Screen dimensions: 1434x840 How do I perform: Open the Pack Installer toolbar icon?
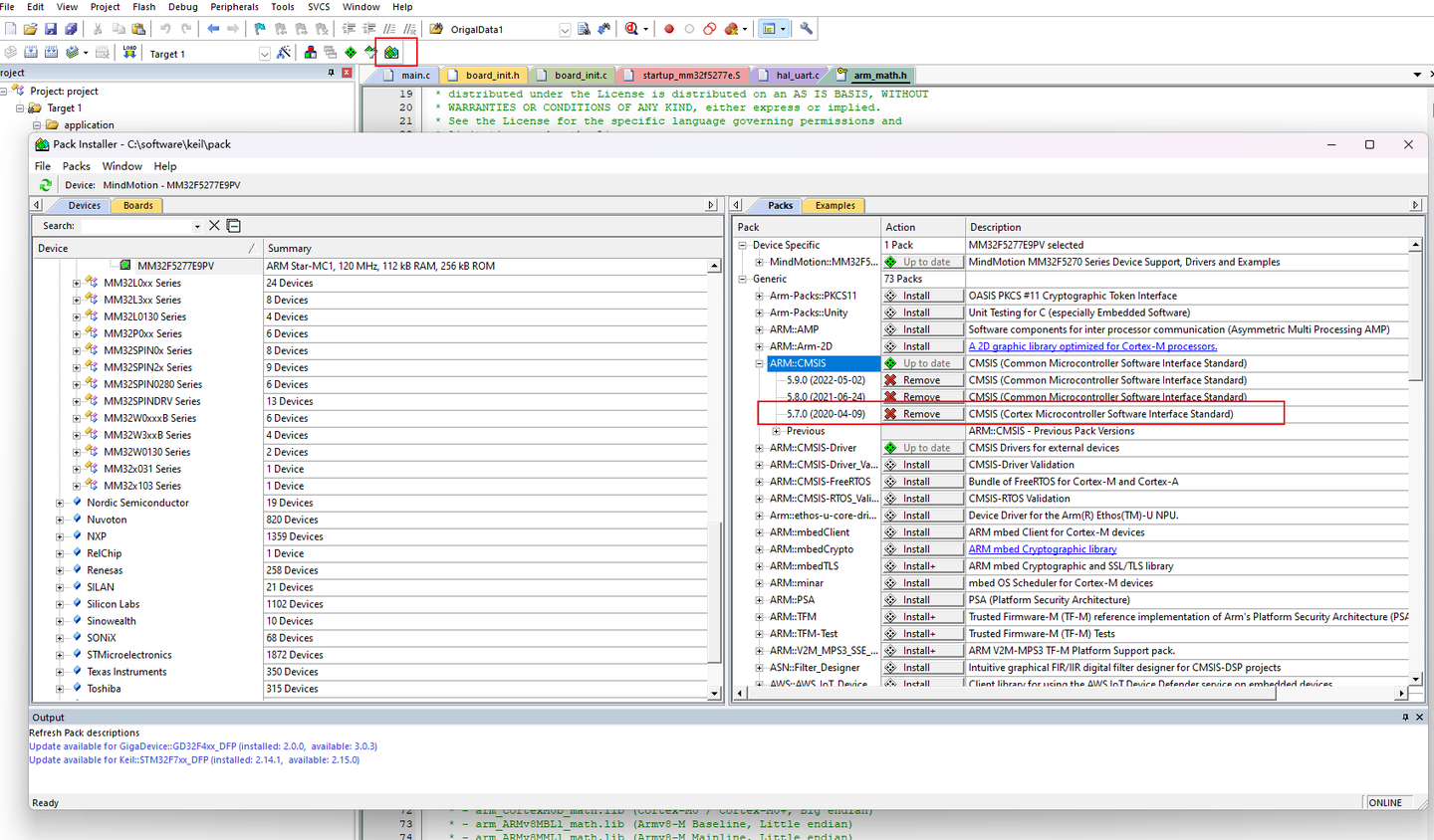pos(391,53)
